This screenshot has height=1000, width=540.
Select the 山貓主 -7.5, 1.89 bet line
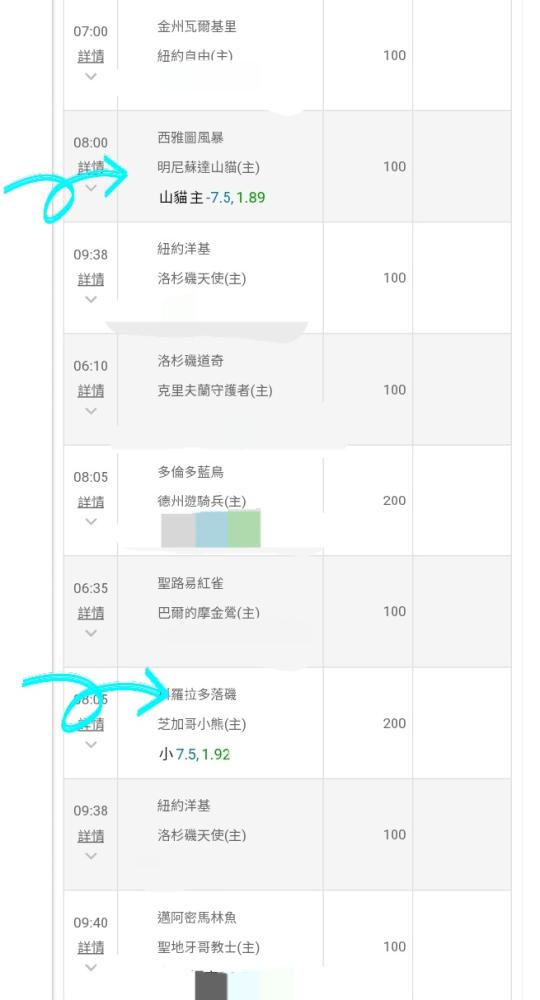coord(212,198)
